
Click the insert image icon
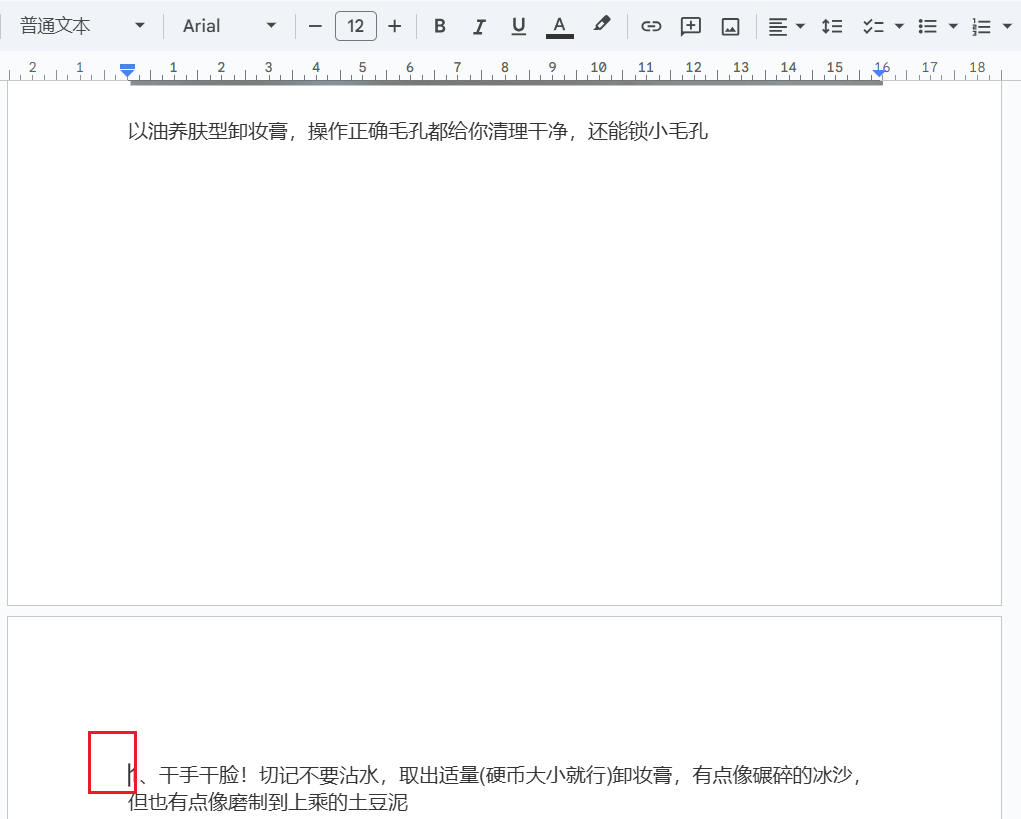[x=731, y=26]
